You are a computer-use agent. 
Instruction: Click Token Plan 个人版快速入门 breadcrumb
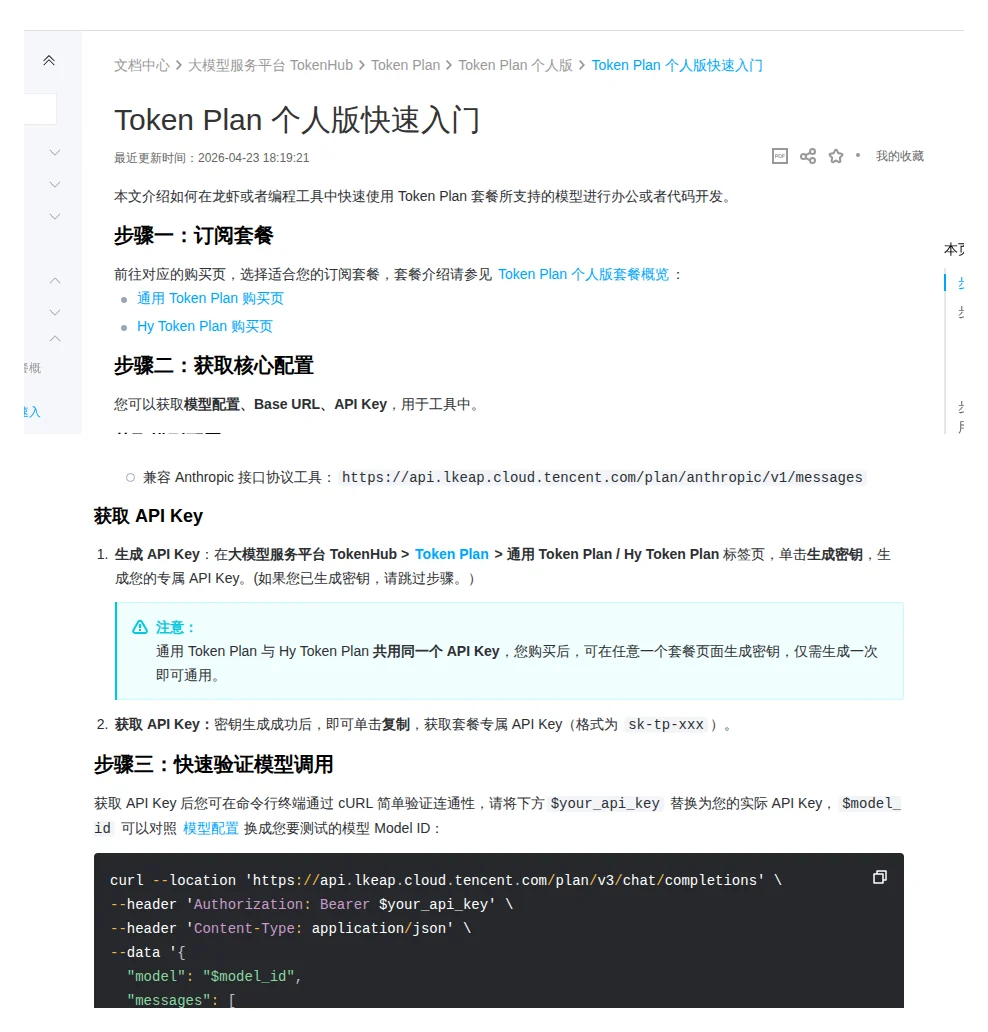(677, 65)
